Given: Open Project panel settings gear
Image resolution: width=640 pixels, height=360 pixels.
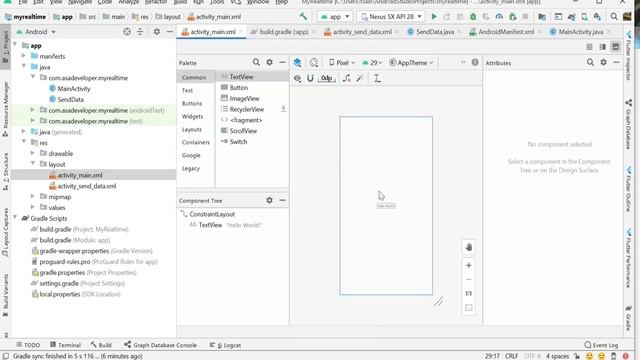Looking at the screenshot, I should (x=157, y=31).
